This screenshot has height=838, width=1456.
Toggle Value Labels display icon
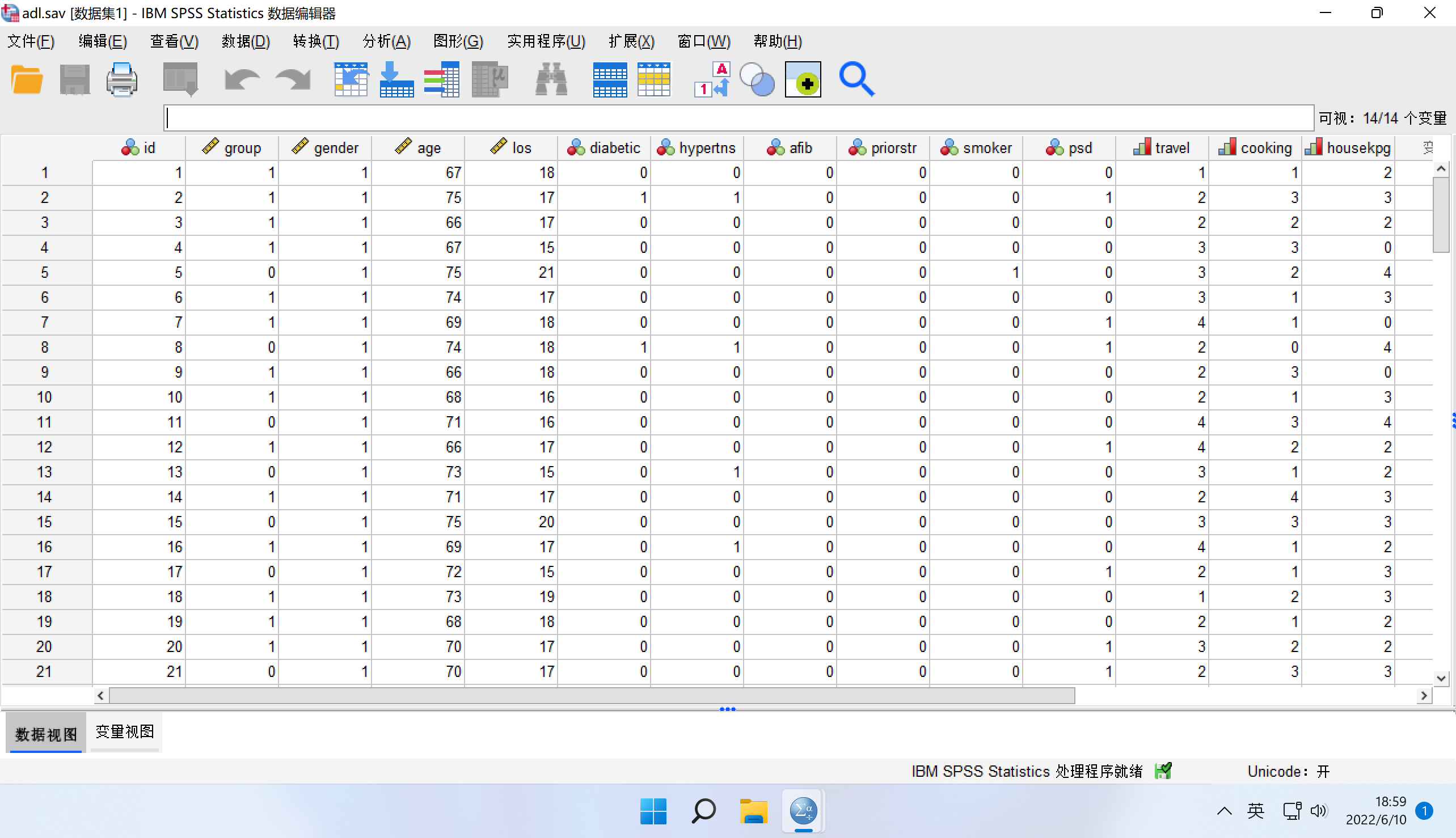[712, 79]
